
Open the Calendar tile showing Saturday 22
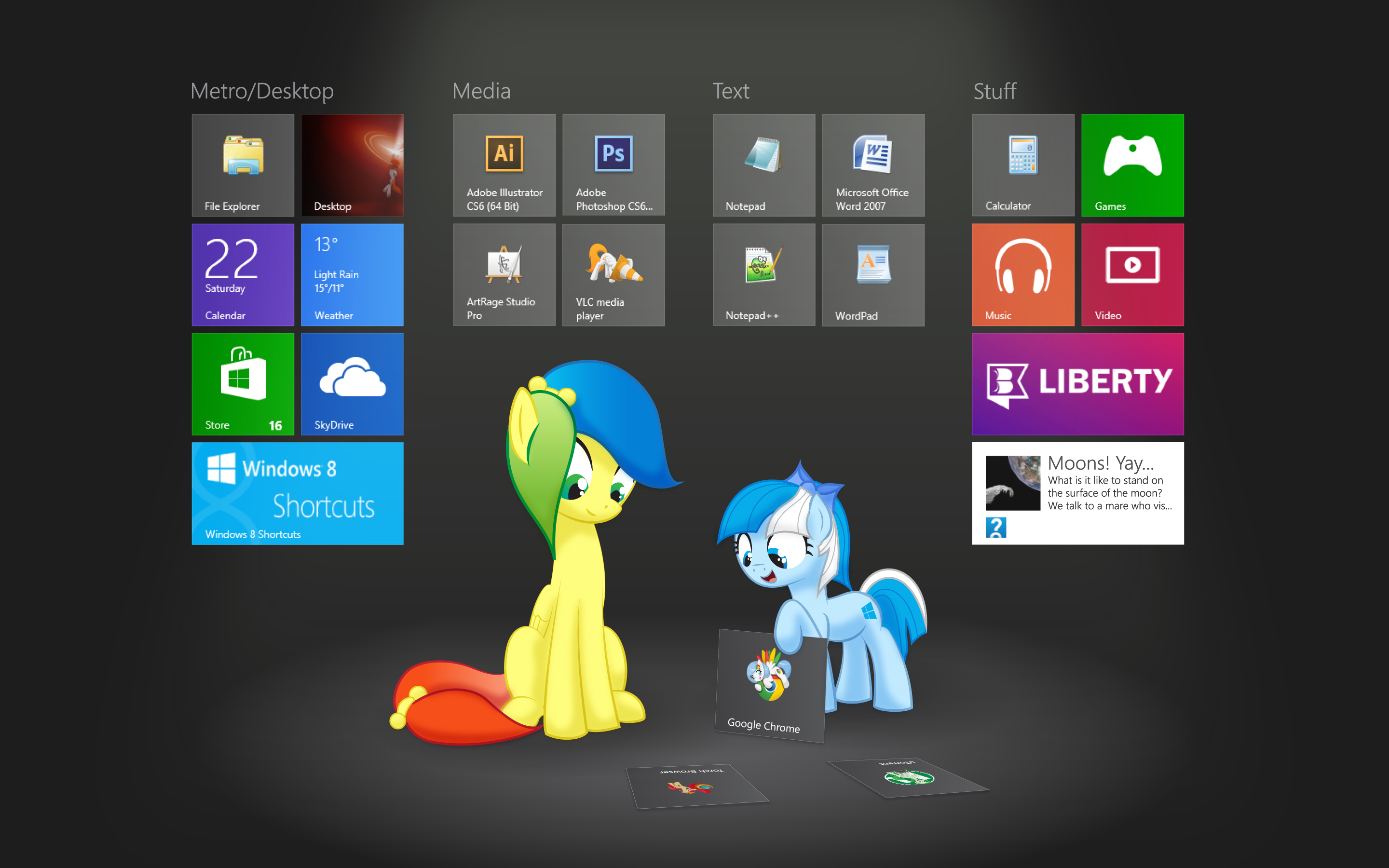coord(243,275)
